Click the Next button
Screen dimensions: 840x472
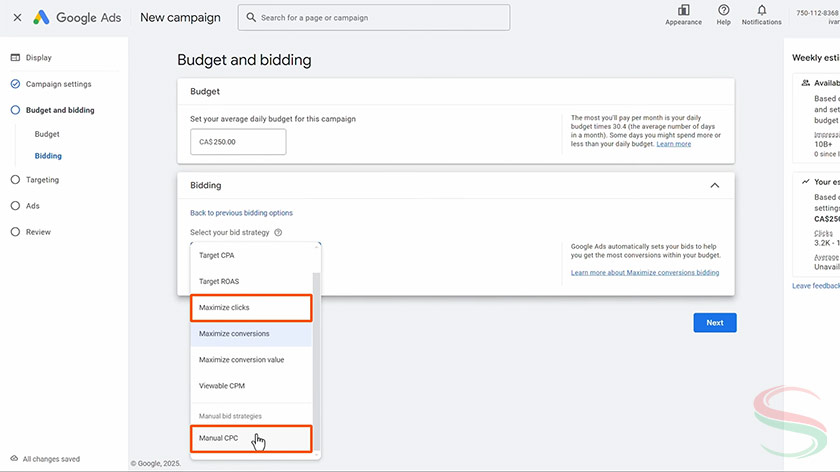714,323
